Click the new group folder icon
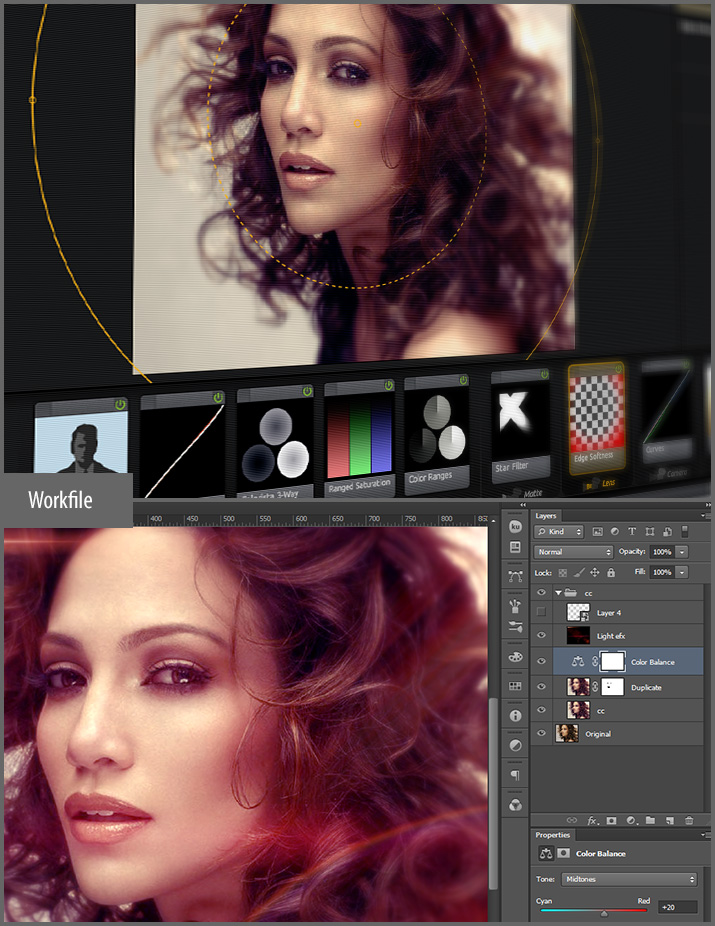715x926 pixels. [x=650, y=820]
